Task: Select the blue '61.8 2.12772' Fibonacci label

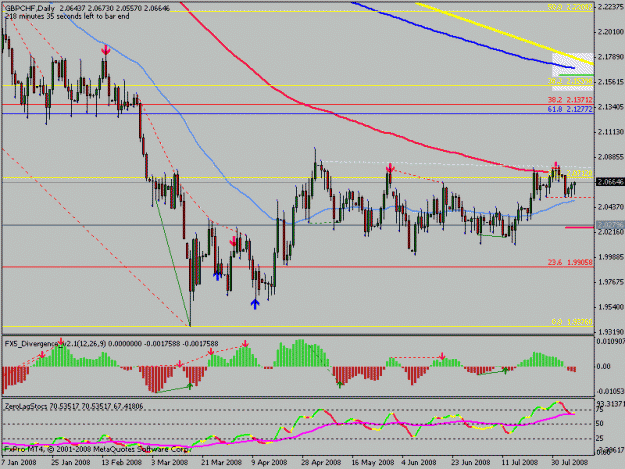Action: 570,109
